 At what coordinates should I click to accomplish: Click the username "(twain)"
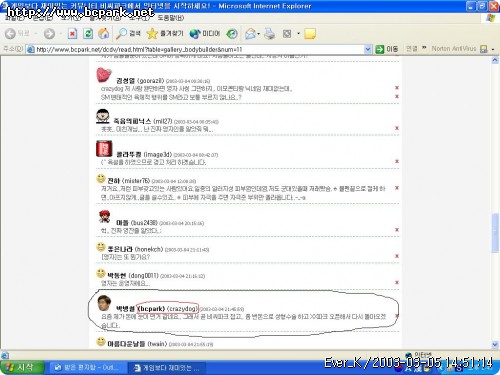pos(157,343)
